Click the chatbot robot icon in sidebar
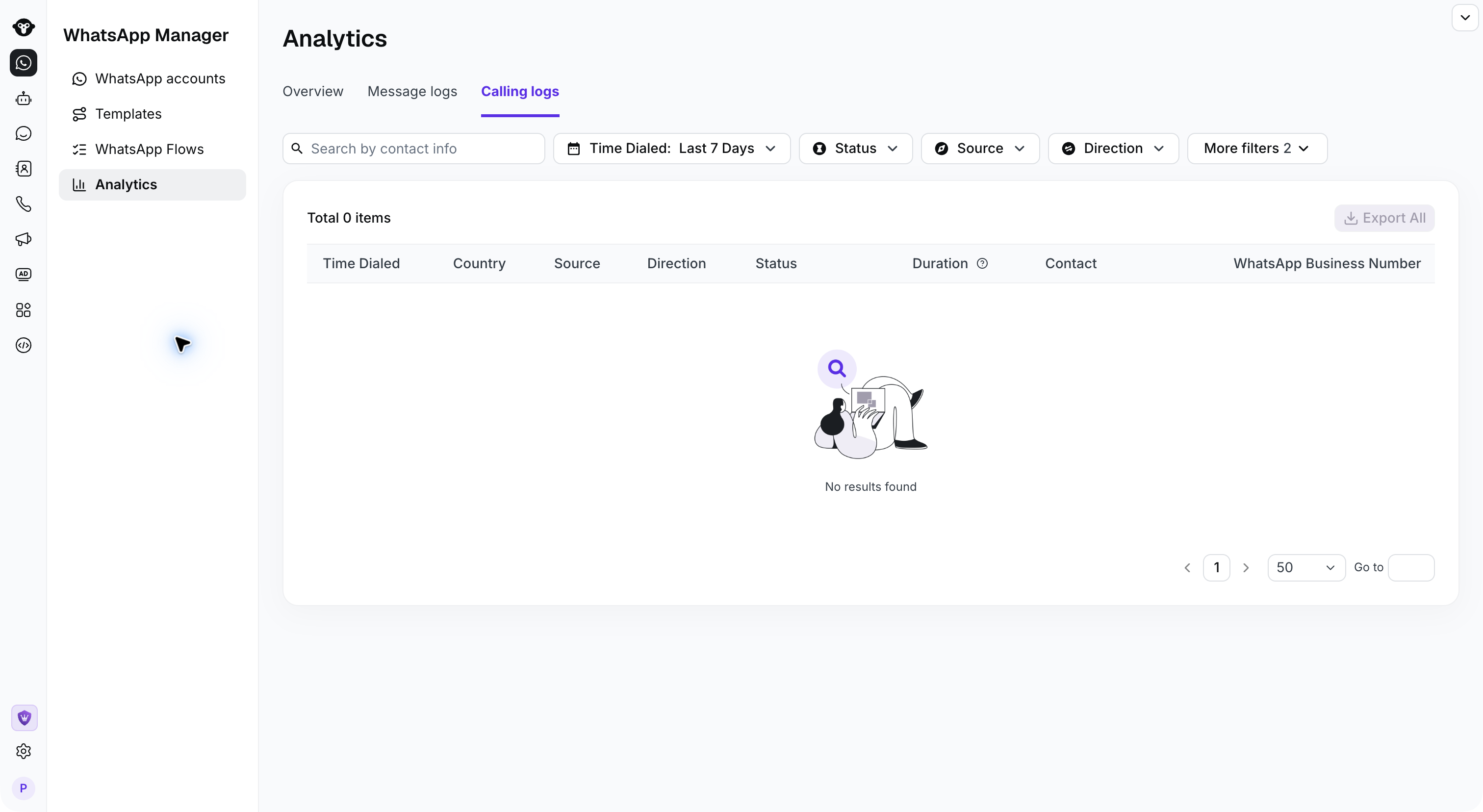1483x812 pixels. 24,99
